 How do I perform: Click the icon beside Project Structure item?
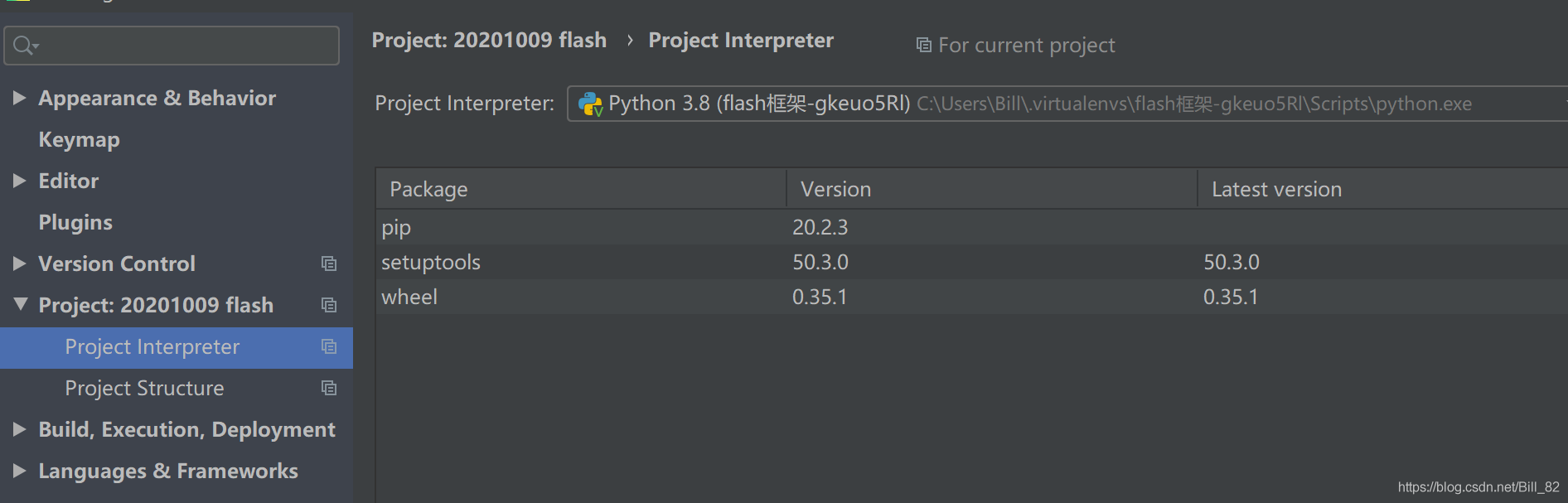point(329,388)
